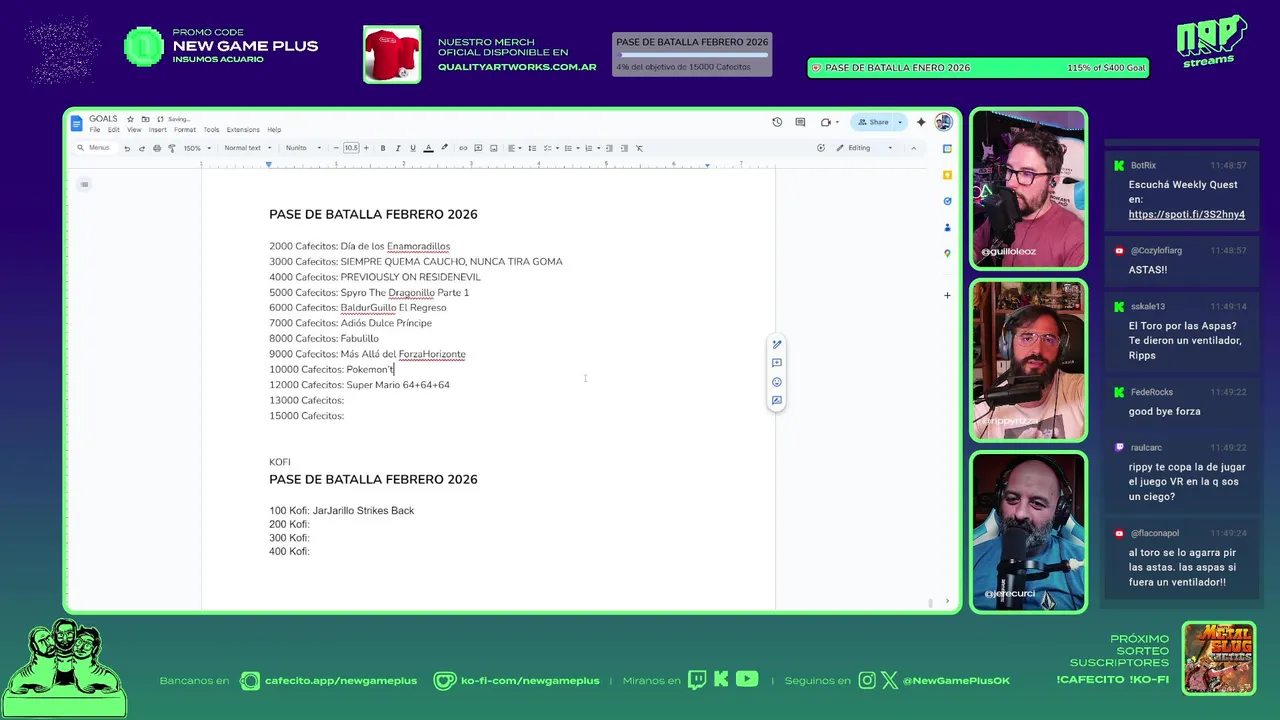This screenshot has width=1280, height=720.
Task: Open the Editing mode dropdown
Action: coord(866,148)
